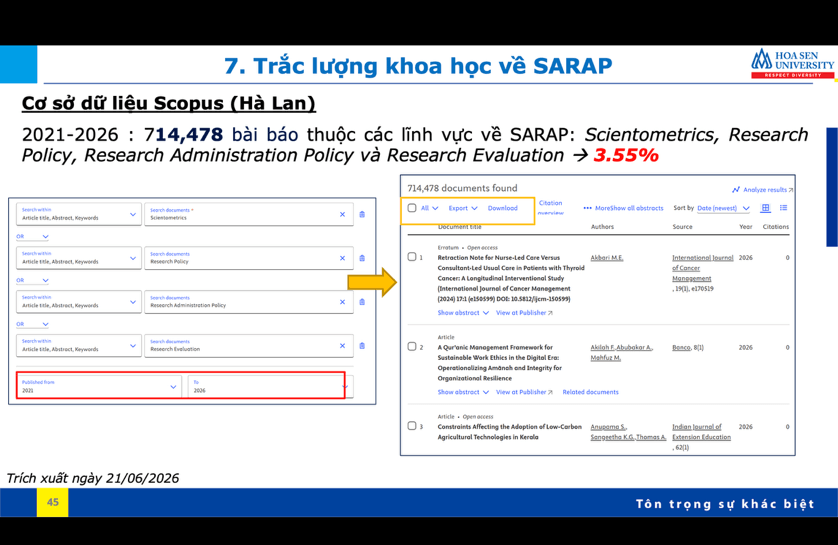
Task: Expand the All selection dropdown
Action: [x=430, y=208]
